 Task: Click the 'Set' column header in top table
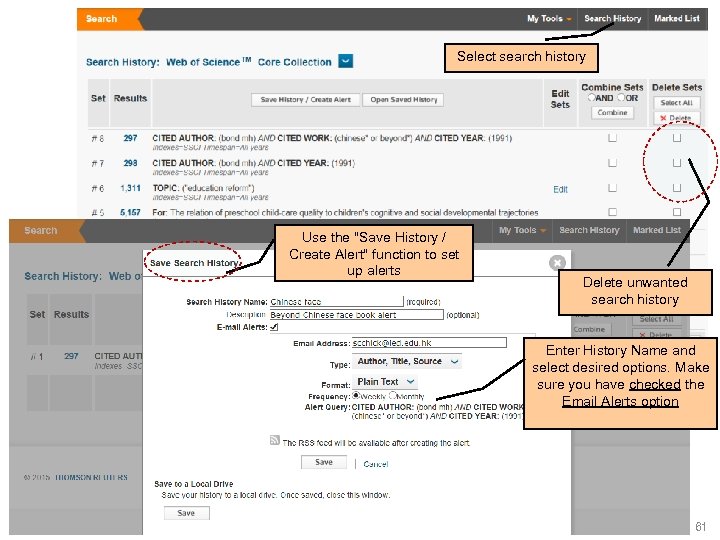(98, 98)
